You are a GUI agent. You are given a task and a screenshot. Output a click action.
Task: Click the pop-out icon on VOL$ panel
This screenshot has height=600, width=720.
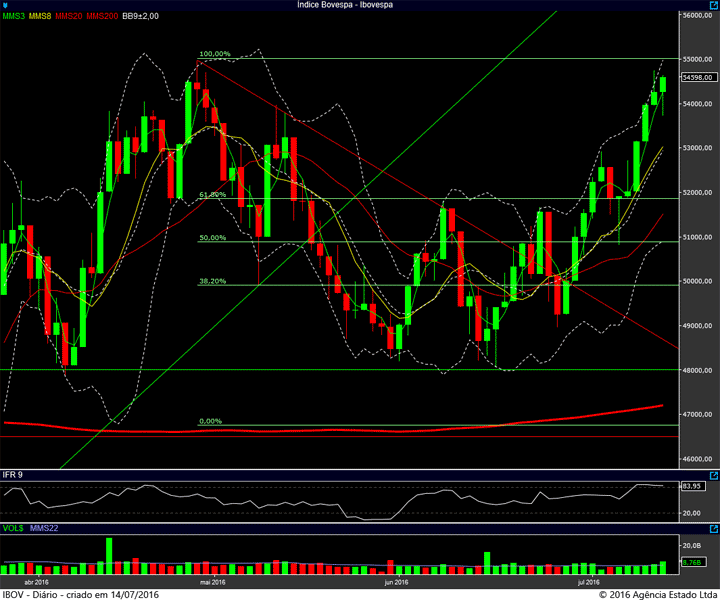click(x=714, y=529)
